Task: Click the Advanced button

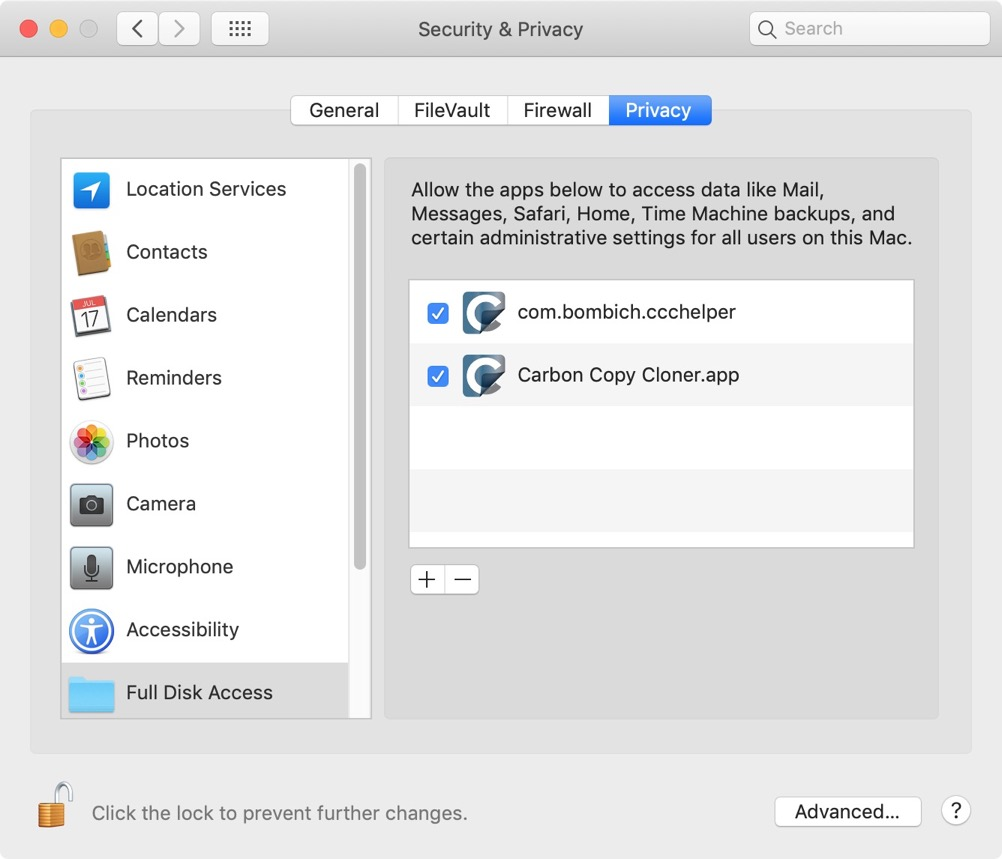Action: pyautogui.click(x=847, y=812)
